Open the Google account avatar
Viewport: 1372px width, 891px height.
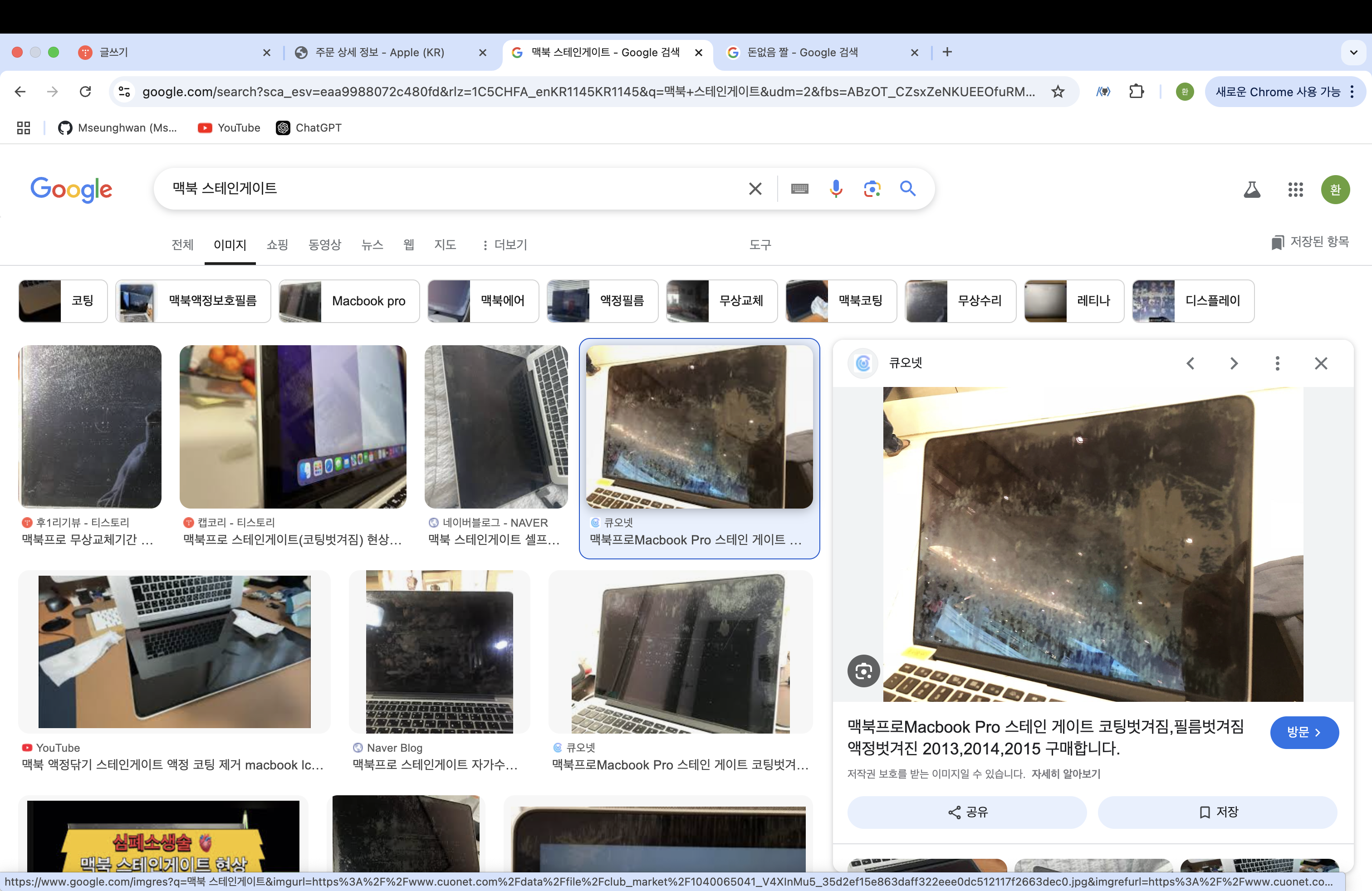pos(1335,190)
